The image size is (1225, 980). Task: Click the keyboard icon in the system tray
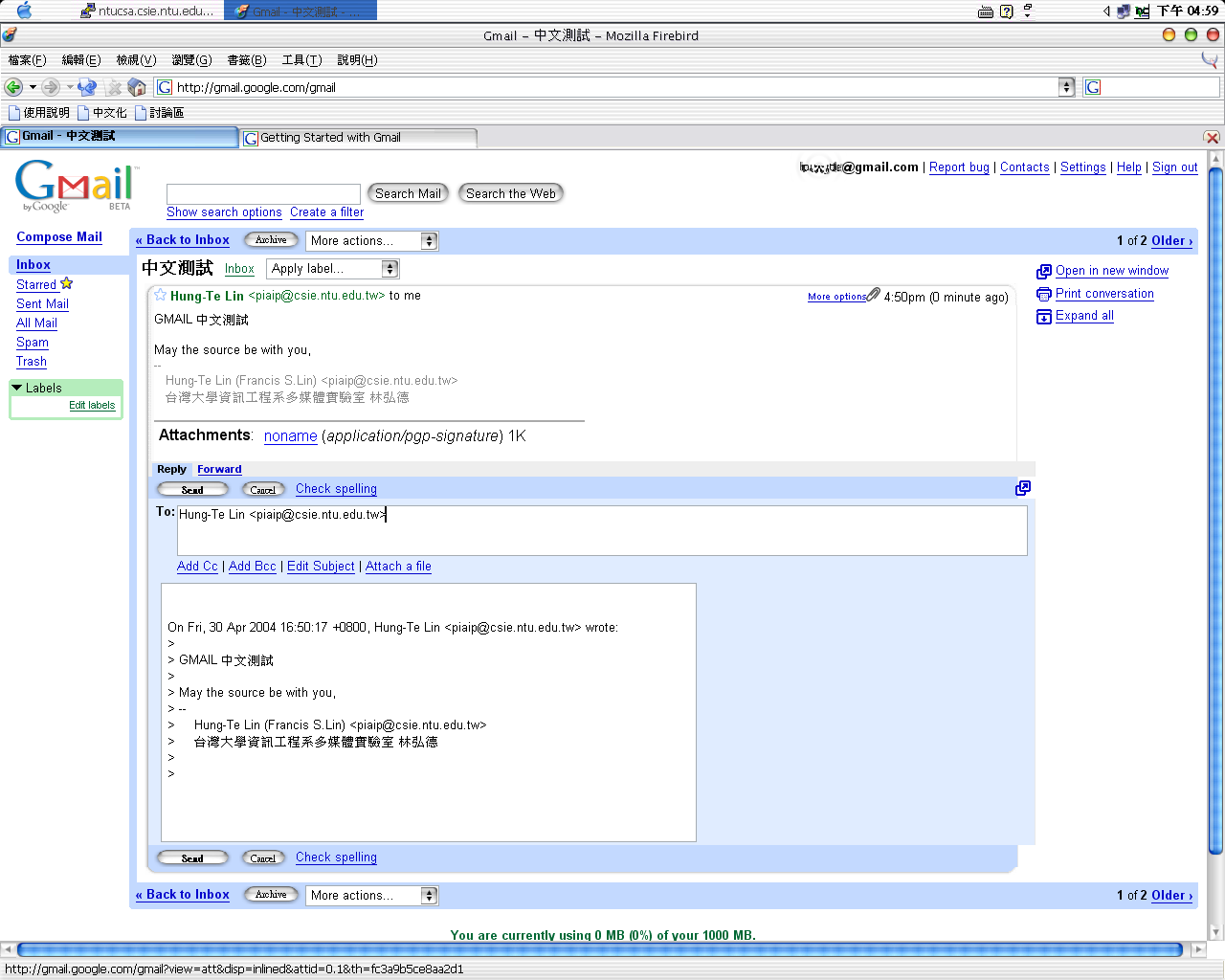pyautogui.click(x=986, y=11)
